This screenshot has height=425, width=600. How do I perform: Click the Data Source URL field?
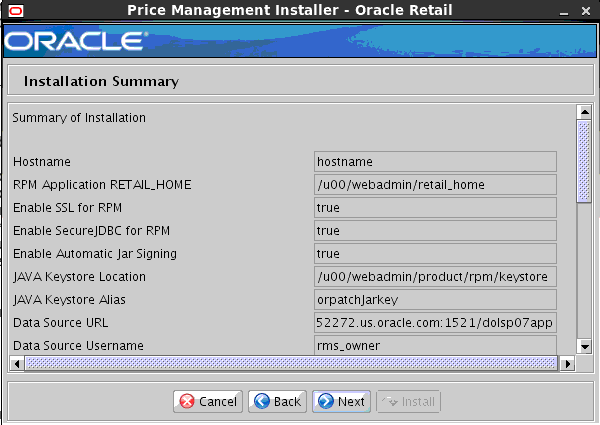(435, 322)
